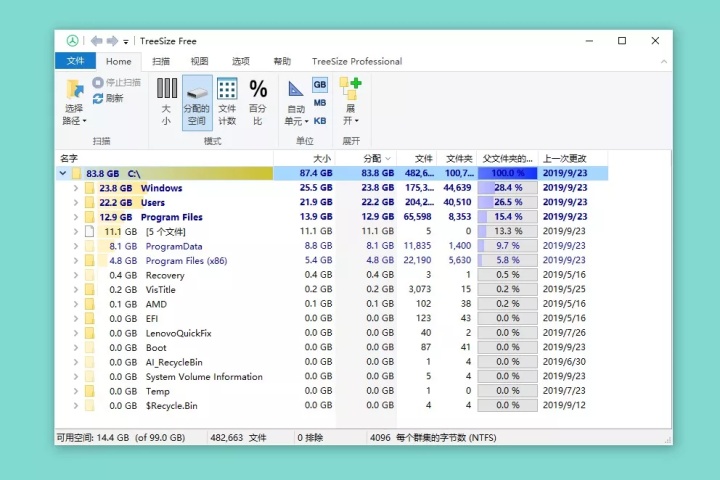Screen dimensions: 720x480
Task: Switch to the 视图 ribbon tab
Action: point(200,61)
